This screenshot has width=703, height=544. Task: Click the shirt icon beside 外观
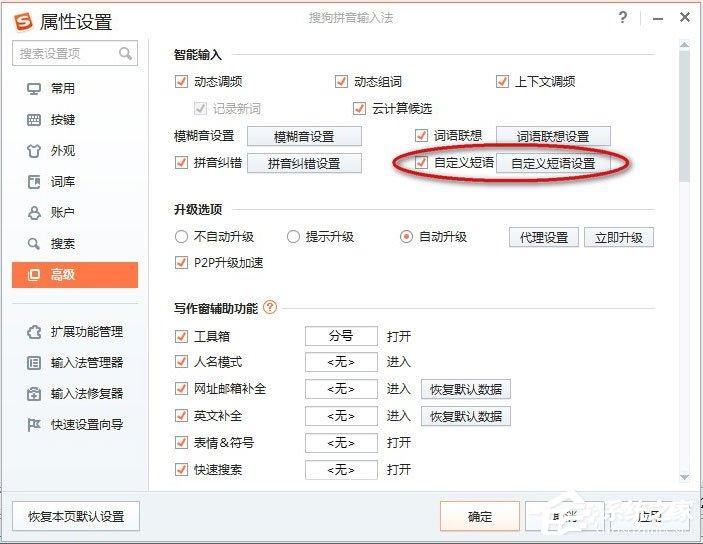34,151
